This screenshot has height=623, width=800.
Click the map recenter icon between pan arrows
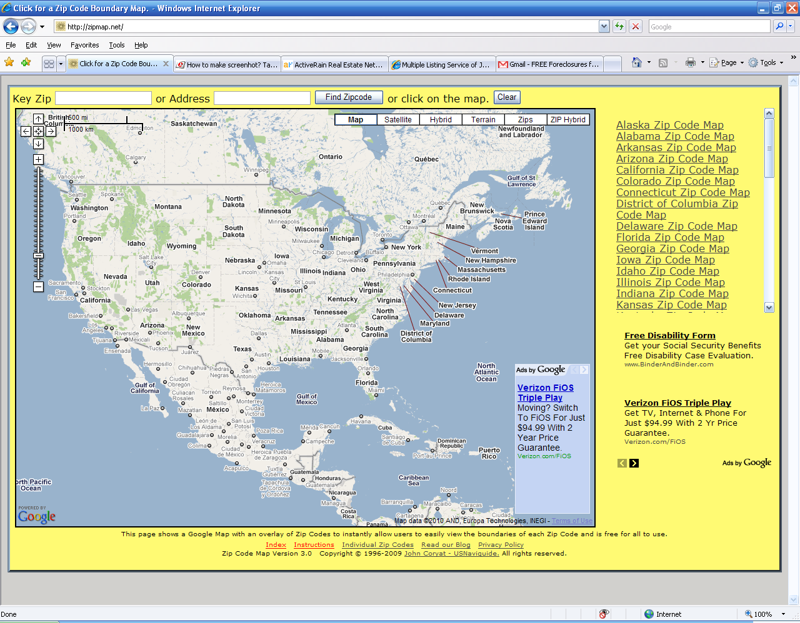tap(38, 132)
